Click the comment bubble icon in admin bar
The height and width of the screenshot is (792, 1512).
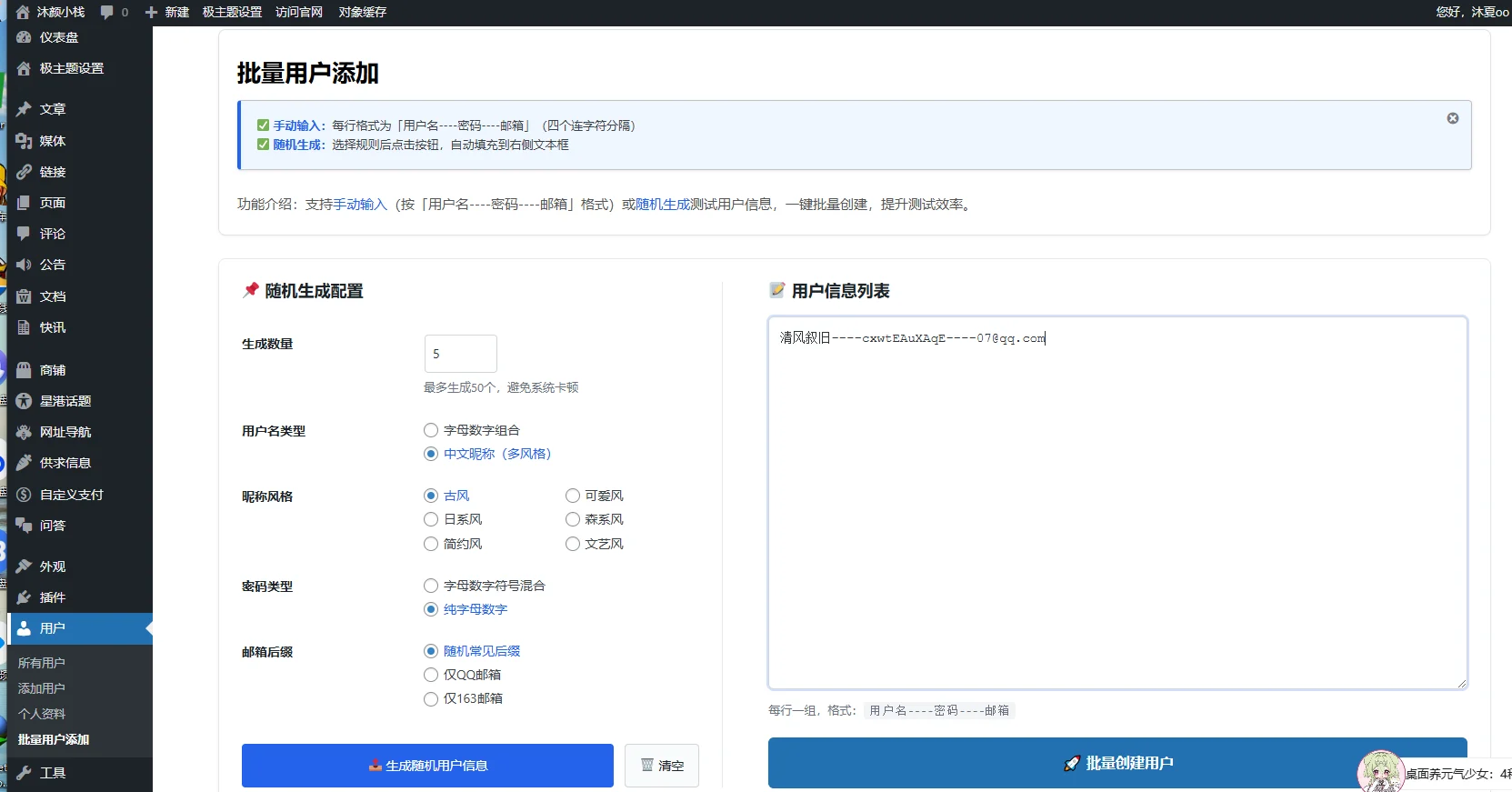107,12
